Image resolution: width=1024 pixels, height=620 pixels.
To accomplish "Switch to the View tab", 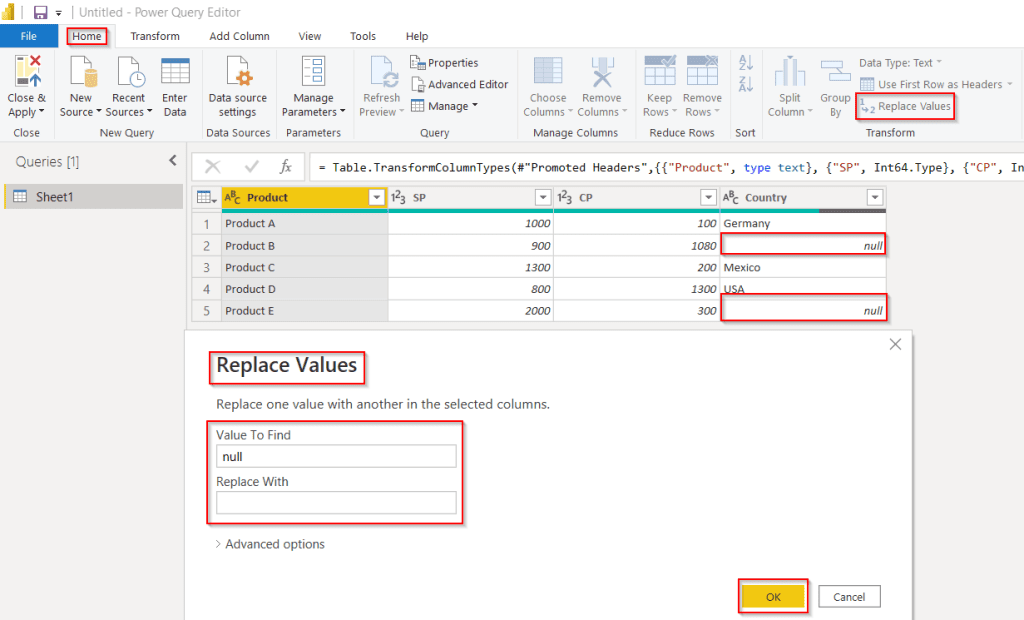I will 310,36.
